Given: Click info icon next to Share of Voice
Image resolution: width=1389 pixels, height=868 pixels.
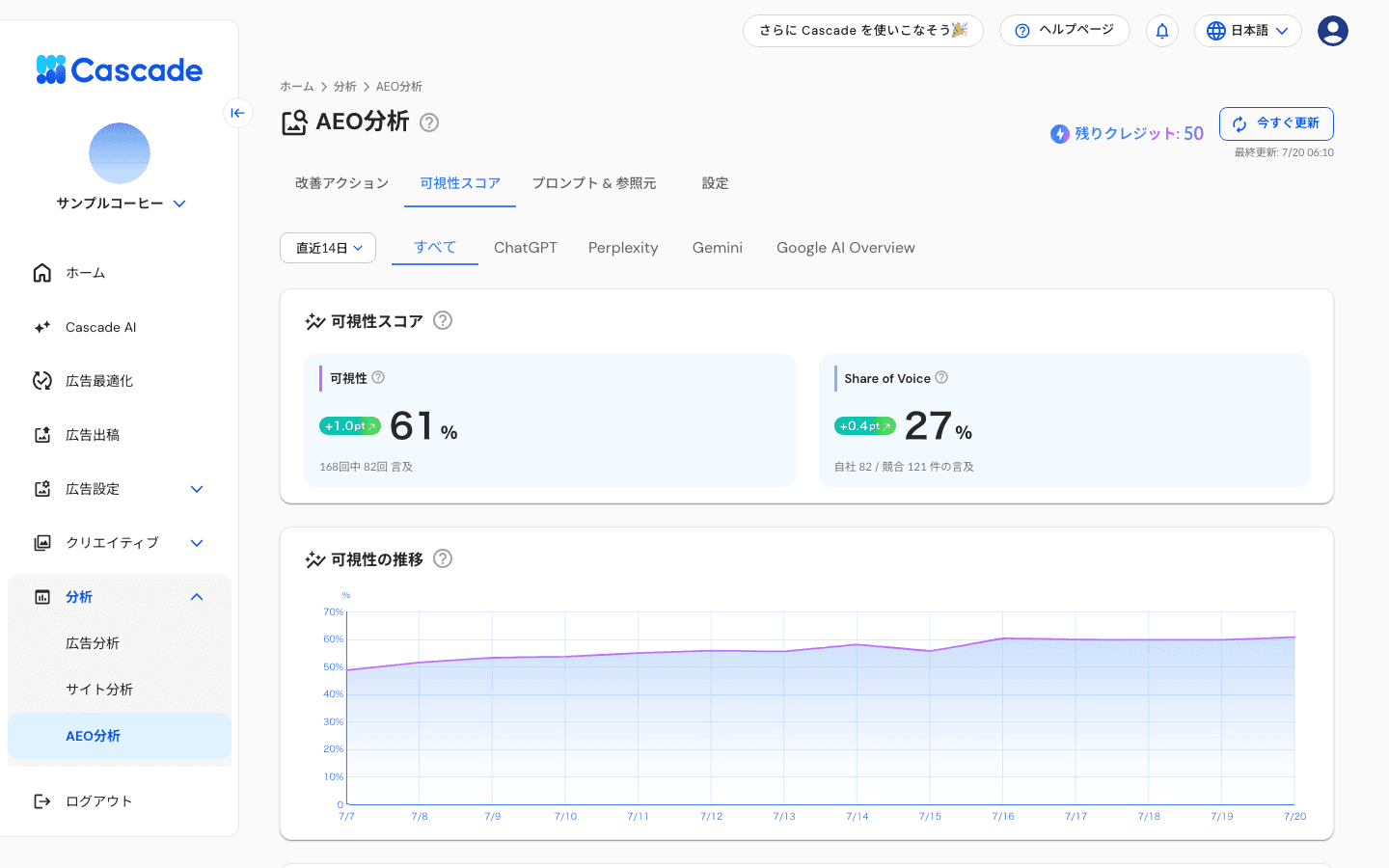Looking at the screenshot, I should [x=941, y=377].
